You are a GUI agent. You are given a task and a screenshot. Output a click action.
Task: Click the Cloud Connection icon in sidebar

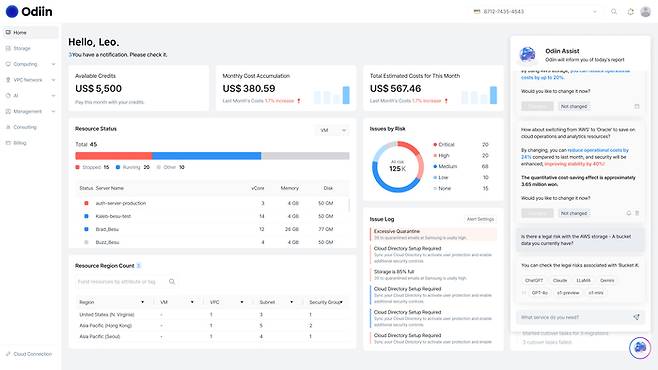tap(8, 354)
